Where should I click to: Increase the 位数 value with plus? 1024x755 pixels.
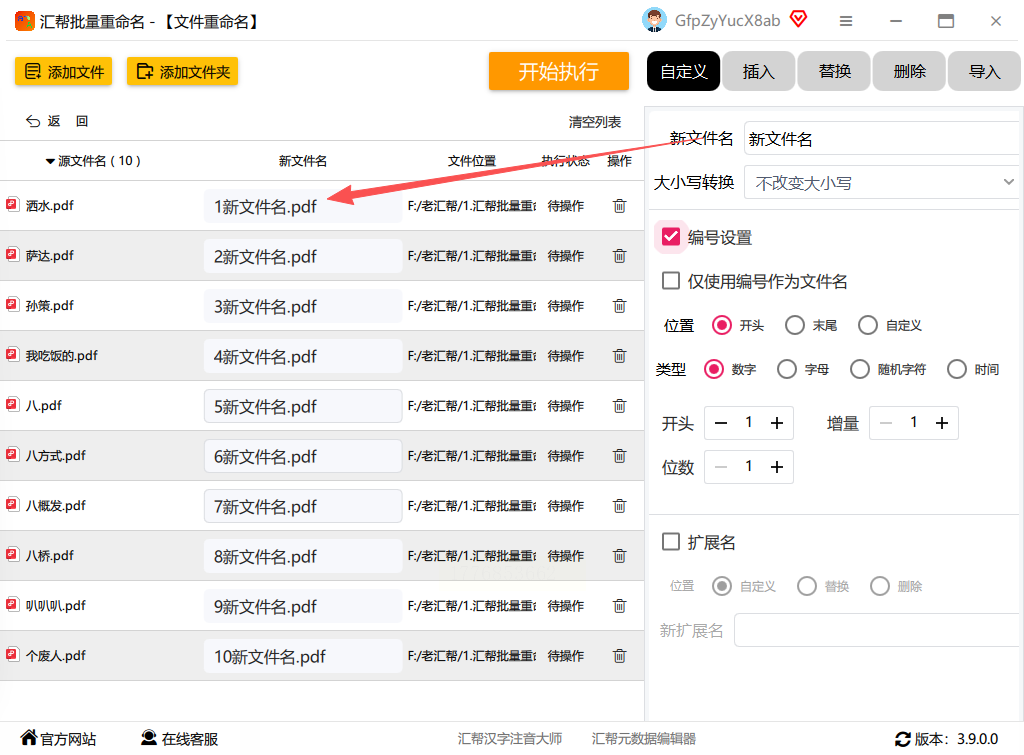pyautogui.click(x=776, y=467)
